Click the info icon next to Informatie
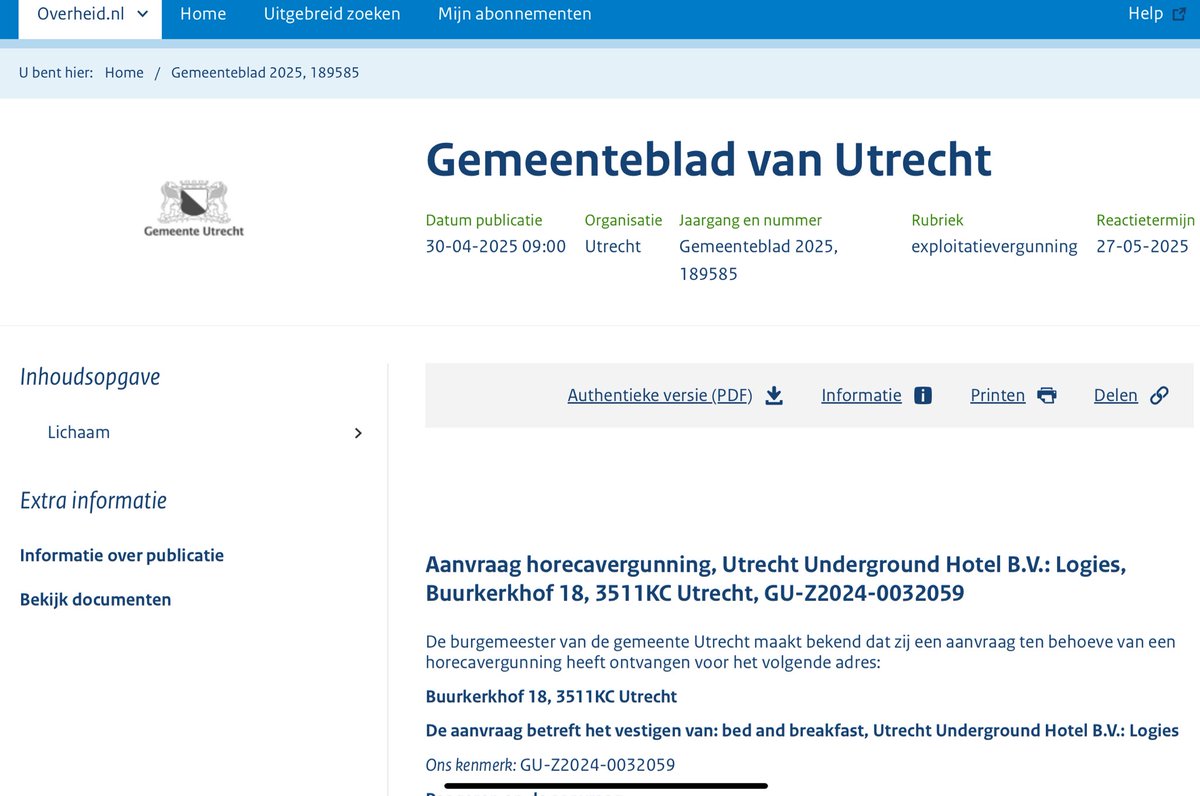Image resolution: width=1200 pixels, height=796 pixels. (923, 395)
